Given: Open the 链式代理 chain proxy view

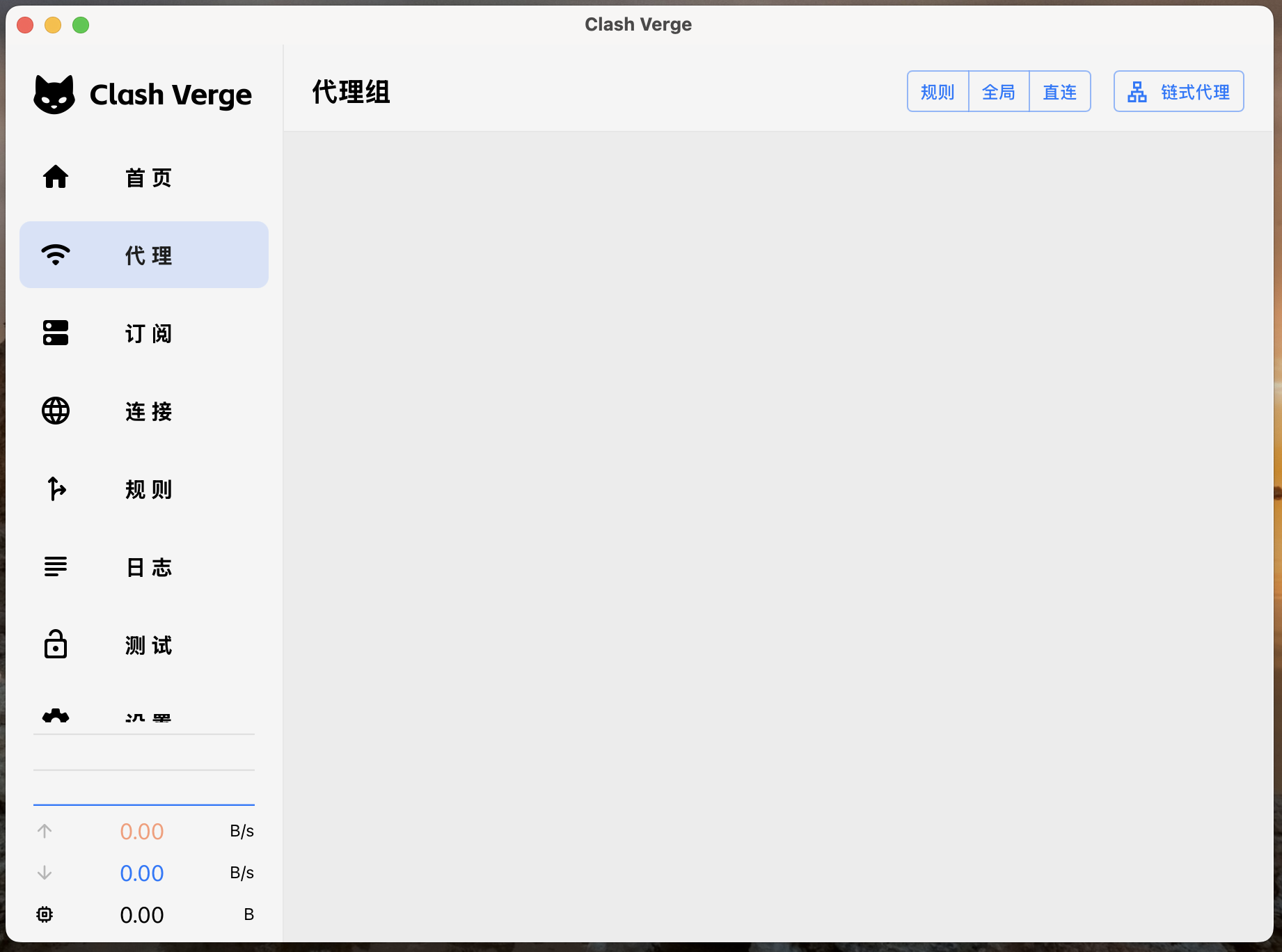Looking at the screenshot, I should (1179, 91).
